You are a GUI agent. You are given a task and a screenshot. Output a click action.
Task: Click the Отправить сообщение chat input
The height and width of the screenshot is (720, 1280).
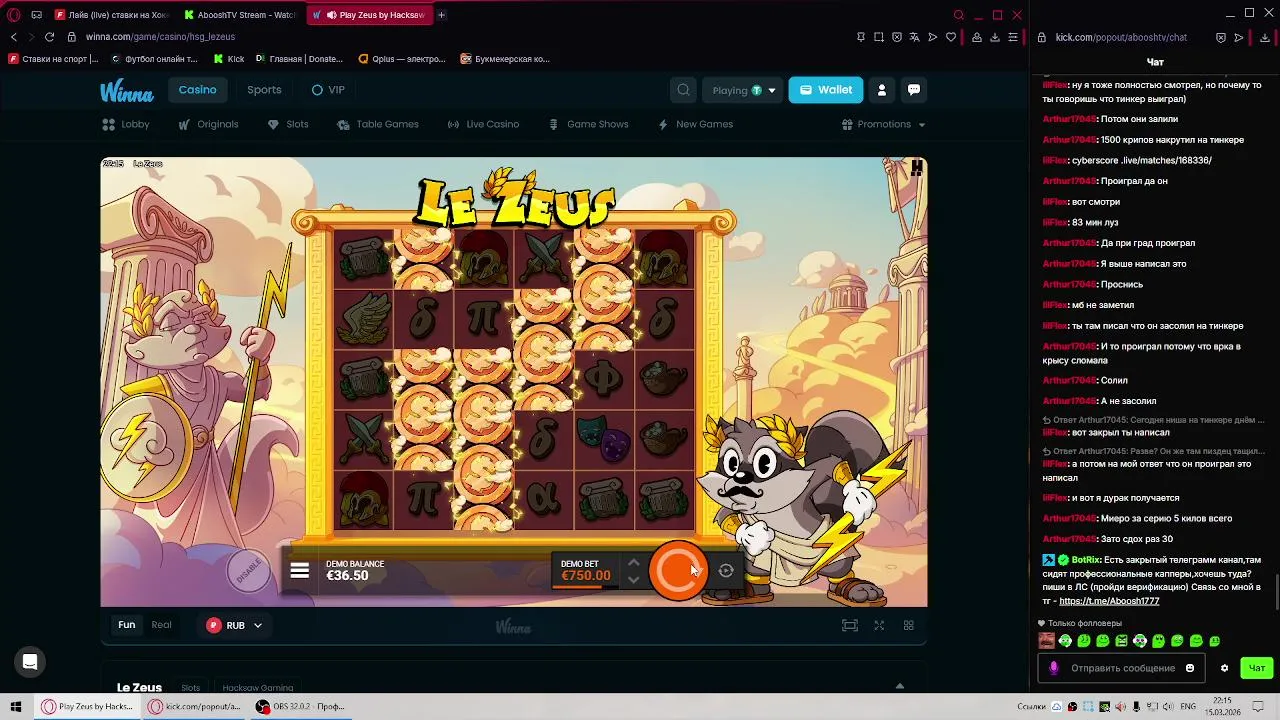tap(1123, 668)
